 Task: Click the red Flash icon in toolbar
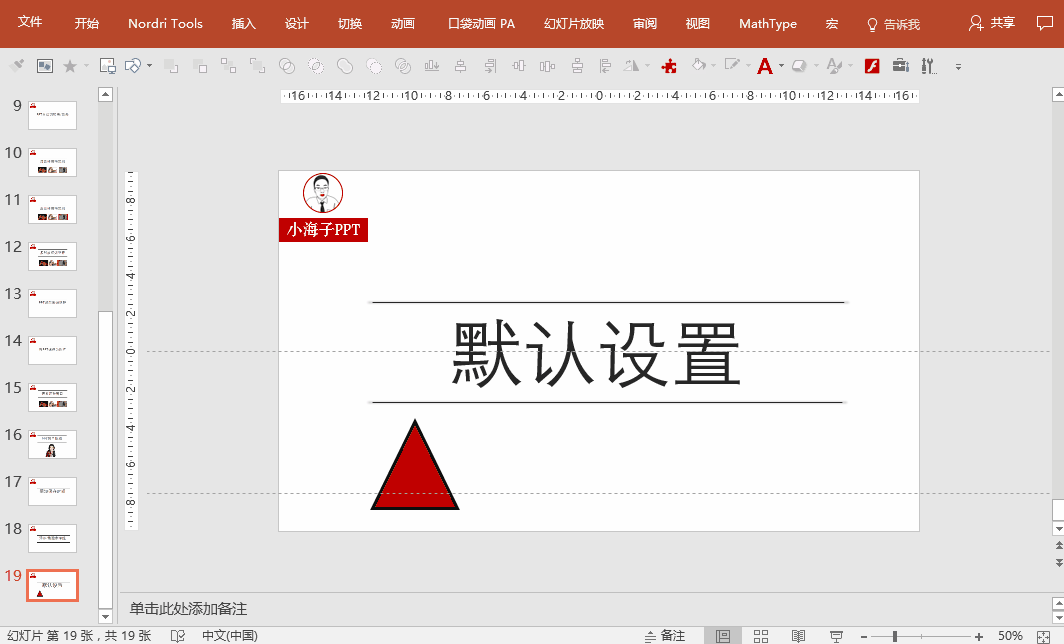(x=871, y=66)
